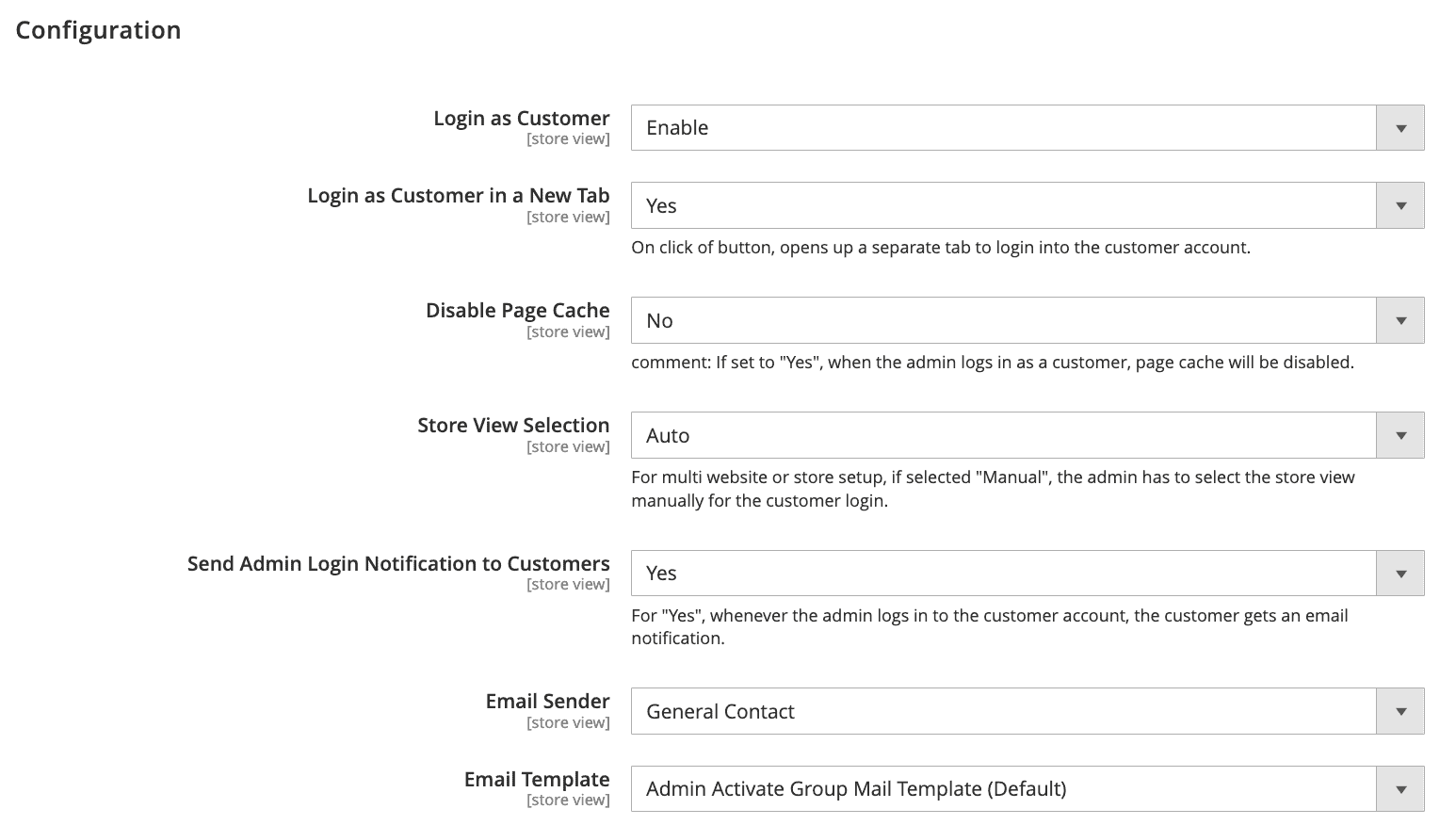1456x825 pixels.
Task: Click the page cache will be disabled comment
Action: click(x=993, y=363)
